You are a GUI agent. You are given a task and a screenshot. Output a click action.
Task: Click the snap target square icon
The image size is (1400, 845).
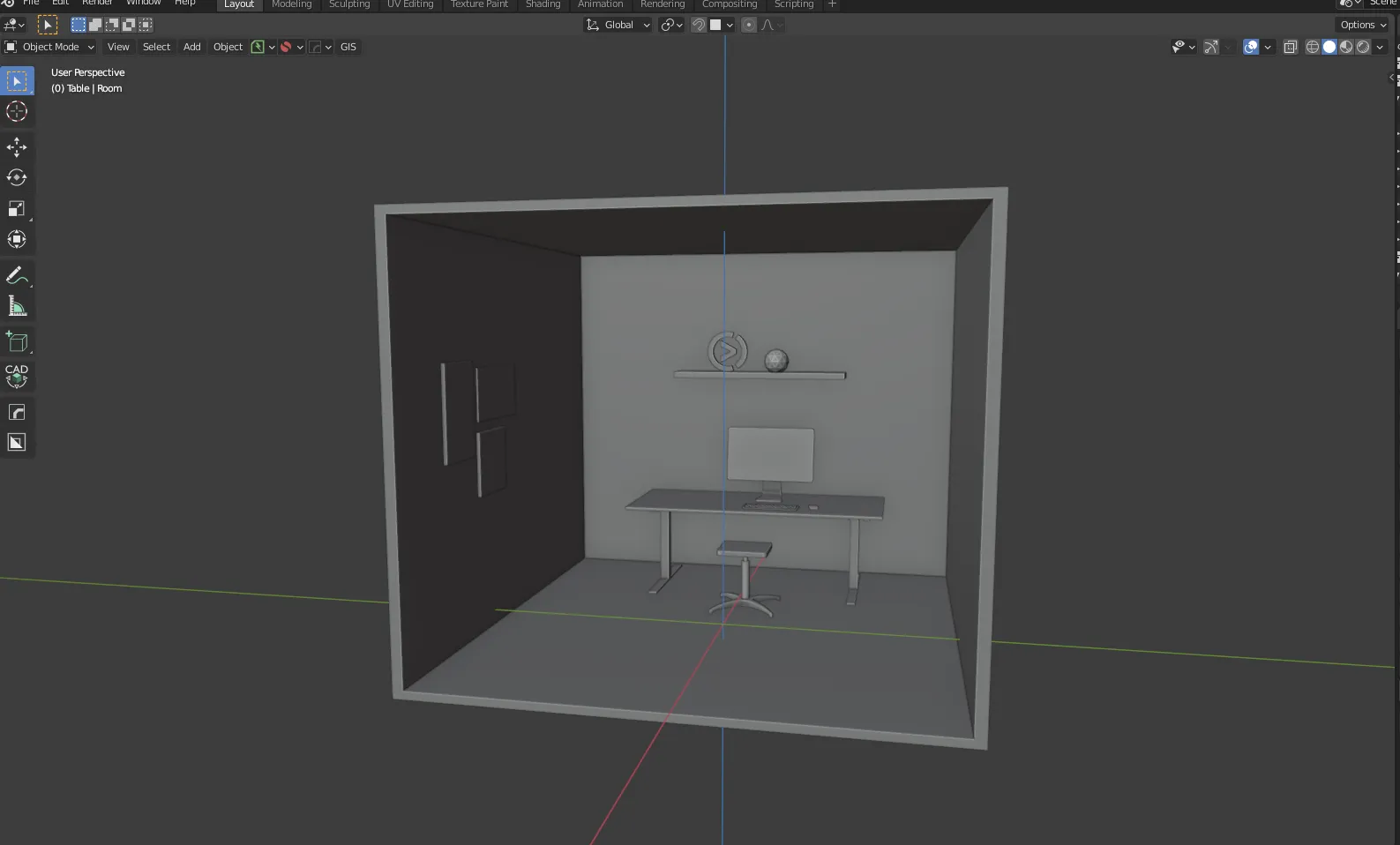click(715, 25)
